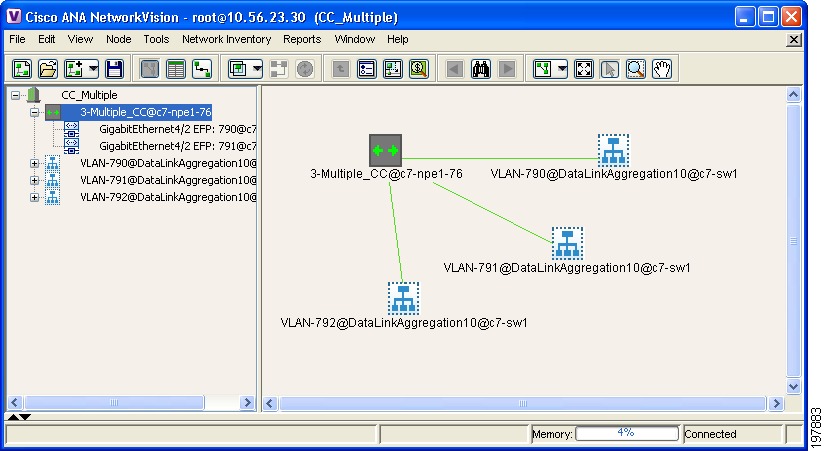824x451 pixels.
Task: Click the map's horizontal scrollbar right arrow
Action: coord(776,404)
